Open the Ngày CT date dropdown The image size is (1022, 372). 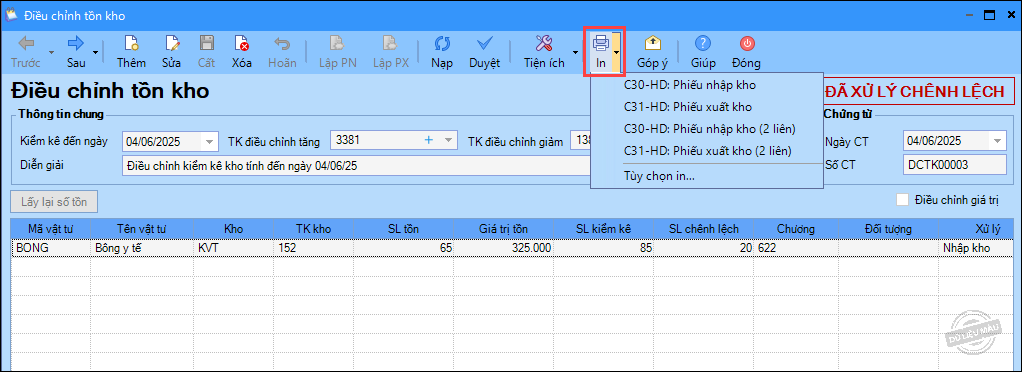point(998,141)
